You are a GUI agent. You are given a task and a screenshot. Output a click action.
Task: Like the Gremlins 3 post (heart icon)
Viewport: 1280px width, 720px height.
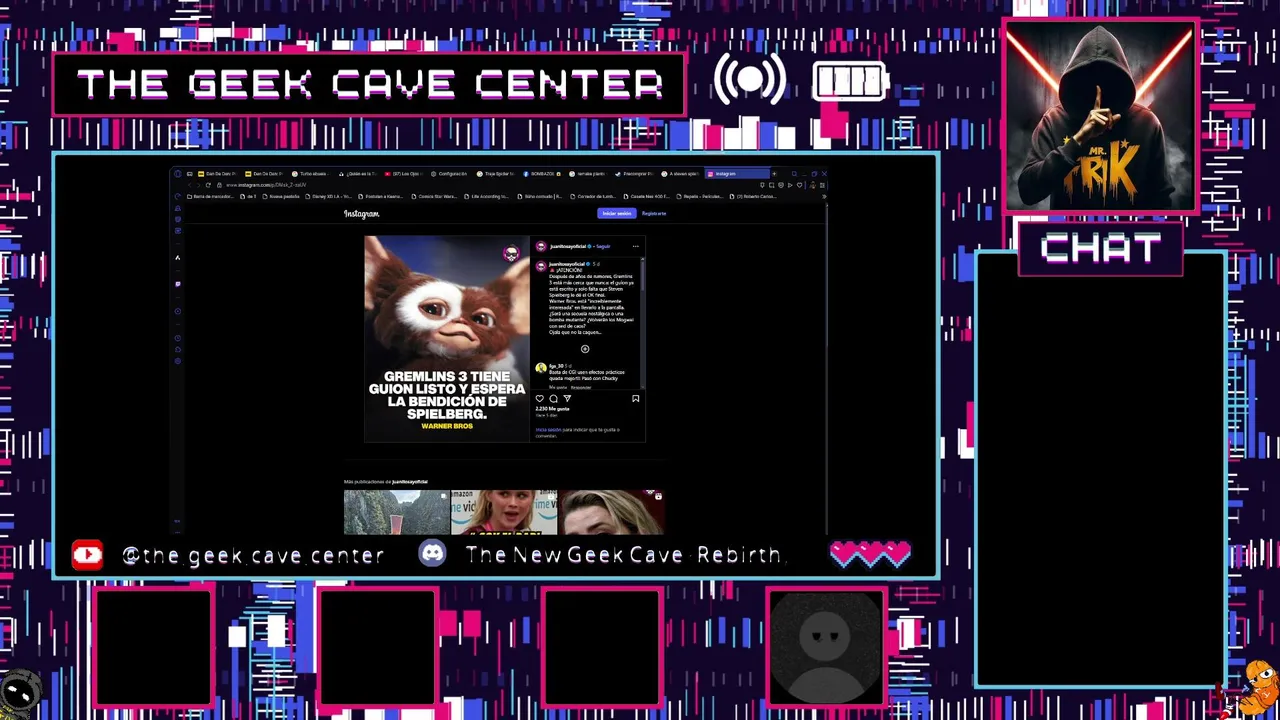tap(540, 398)
